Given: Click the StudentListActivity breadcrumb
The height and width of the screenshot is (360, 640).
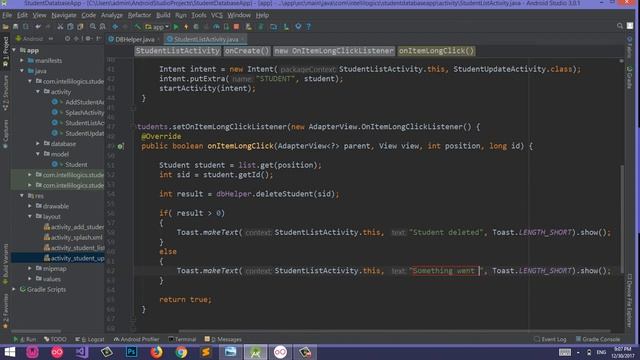Looking at the screenshot, I should pos(178,51).
